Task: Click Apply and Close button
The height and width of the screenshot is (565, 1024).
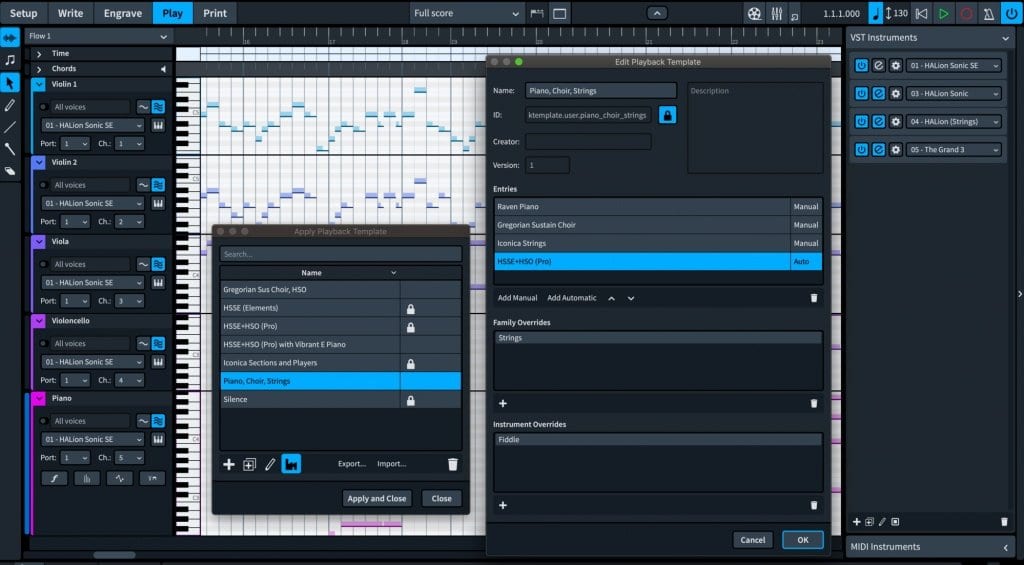Action: (377, 498)
